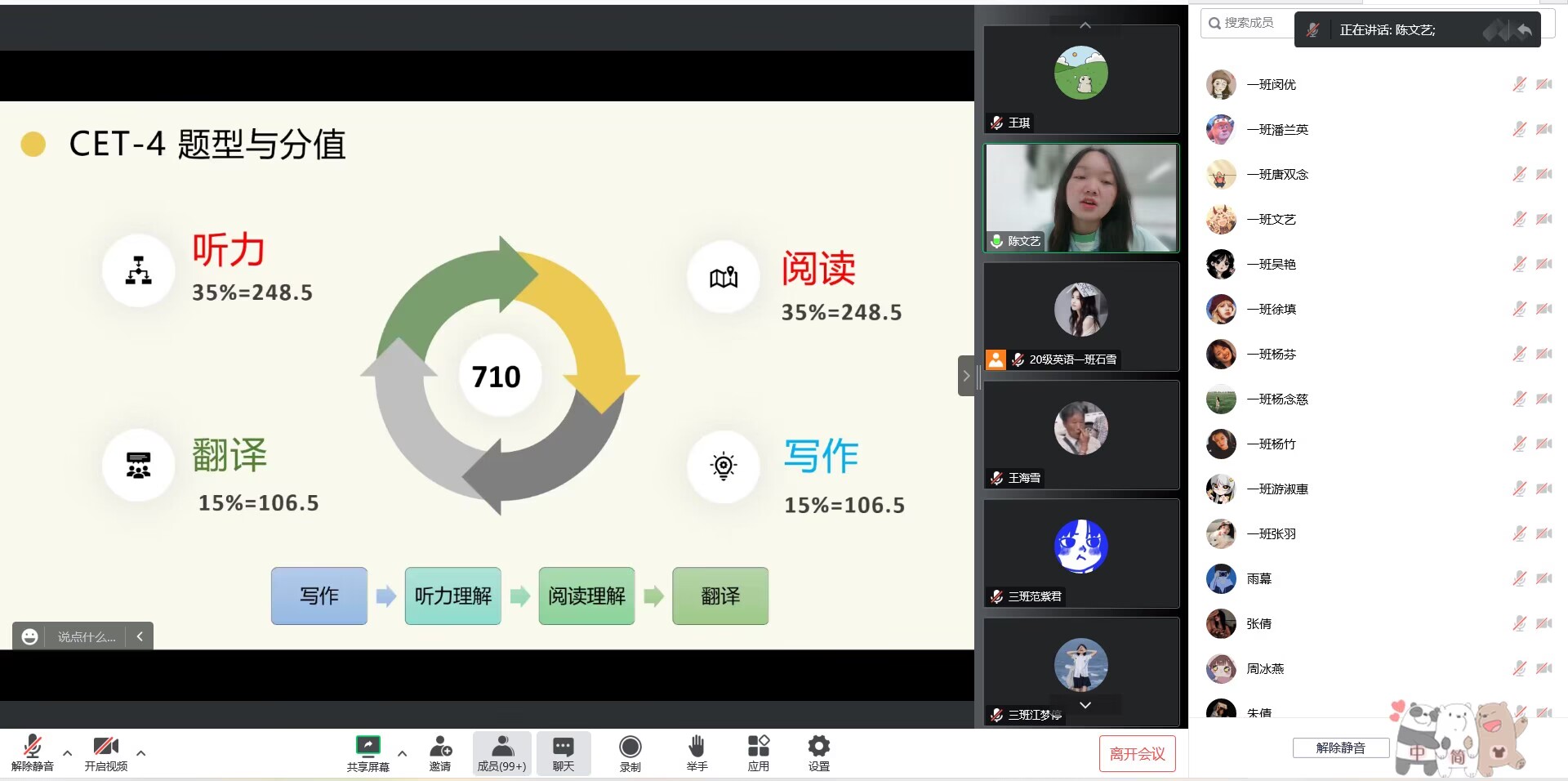Click the translation group icon on slide
This screenshot has height=781, width=1568.
click(139, 465)
